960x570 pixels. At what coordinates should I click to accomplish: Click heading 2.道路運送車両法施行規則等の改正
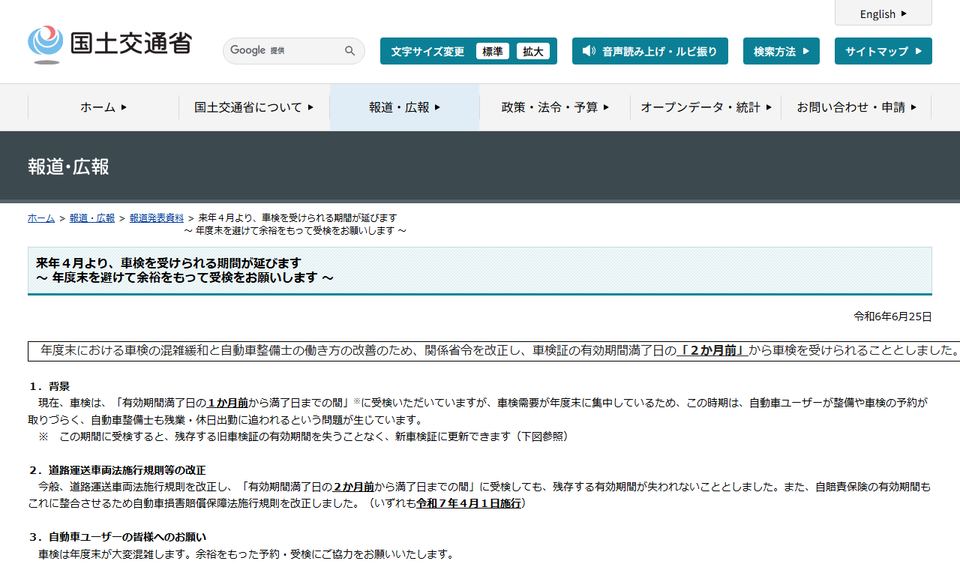(118, 470)
